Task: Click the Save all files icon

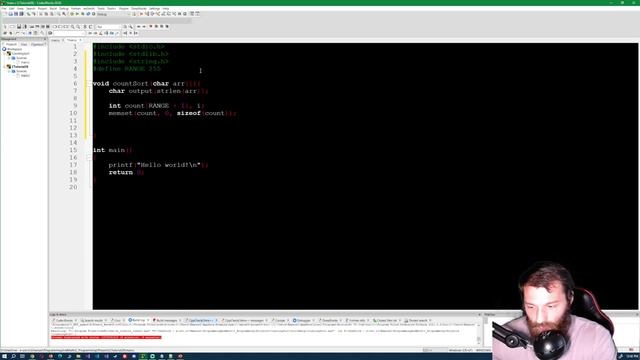Action: coord(21,14)
